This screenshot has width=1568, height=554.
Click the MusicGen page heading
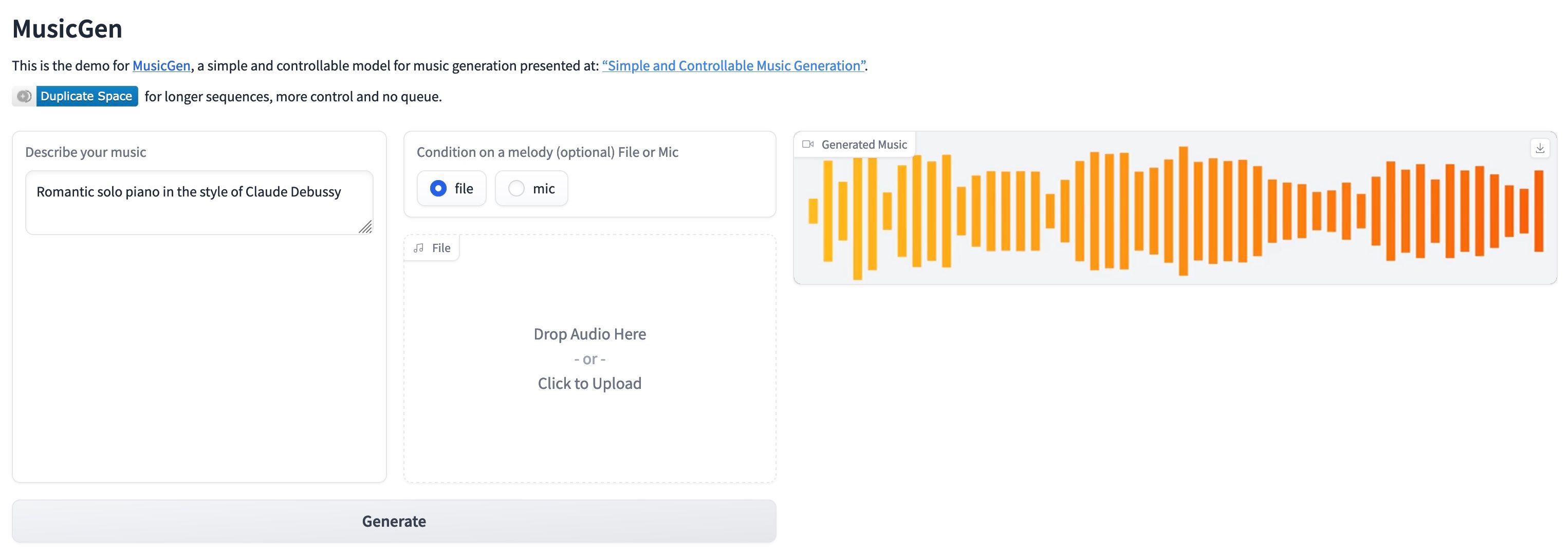[x=67, y=29]
